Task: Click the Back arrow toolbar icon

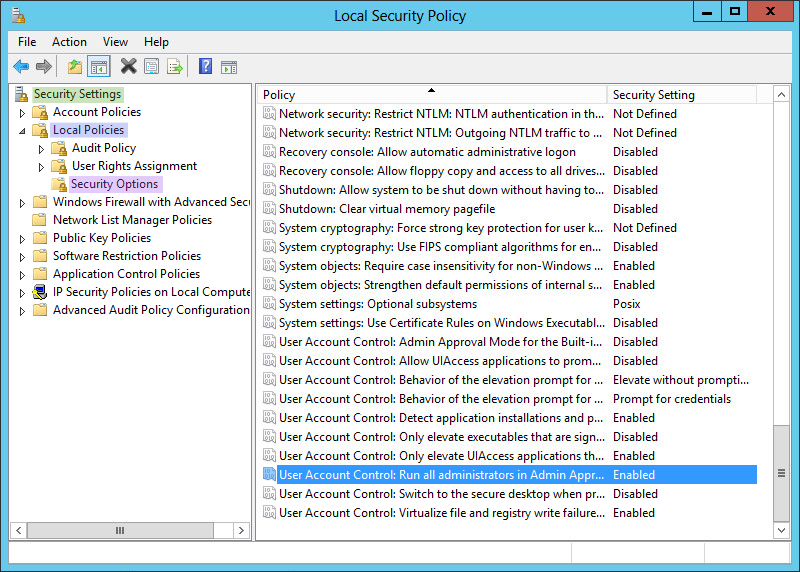Action: pos(21,67)
